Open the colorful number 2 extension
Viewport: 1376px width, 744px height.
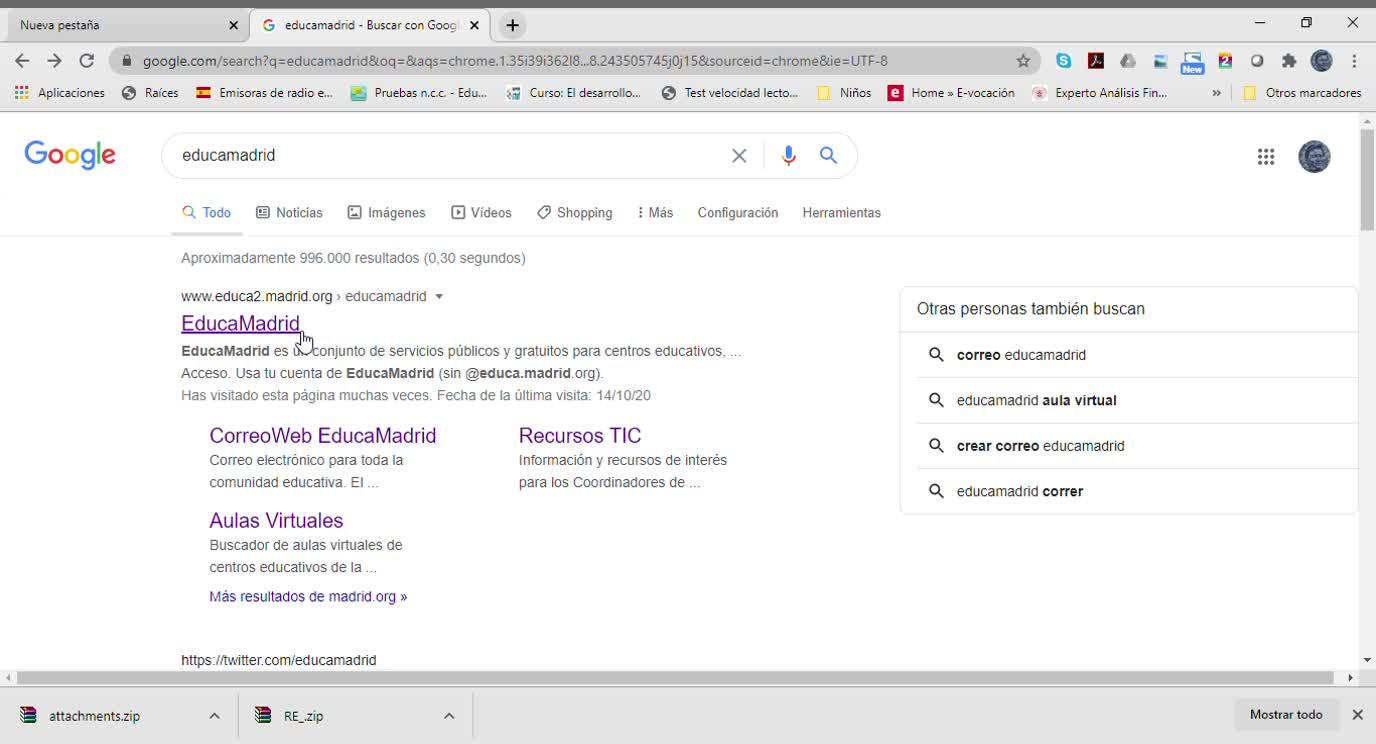1225,61
